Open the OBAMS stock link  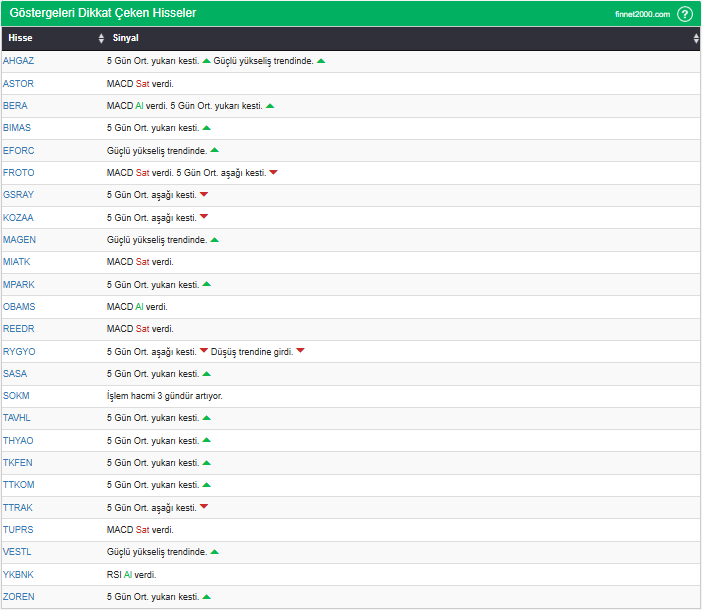point(19,307)
